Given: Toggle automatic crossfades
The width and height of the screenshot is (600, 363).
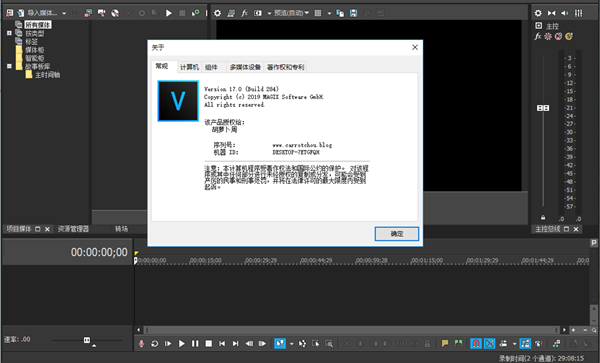Looking at the screenshot, I should pos(489,343).
